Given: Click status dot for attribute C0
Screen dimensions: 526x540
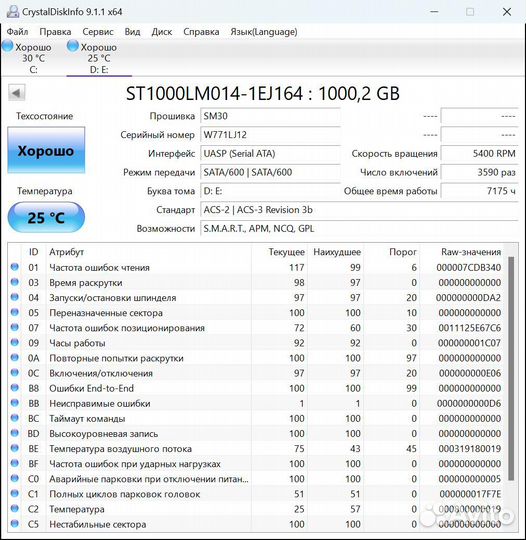Looking at the screenshot, I should (14, 478).
